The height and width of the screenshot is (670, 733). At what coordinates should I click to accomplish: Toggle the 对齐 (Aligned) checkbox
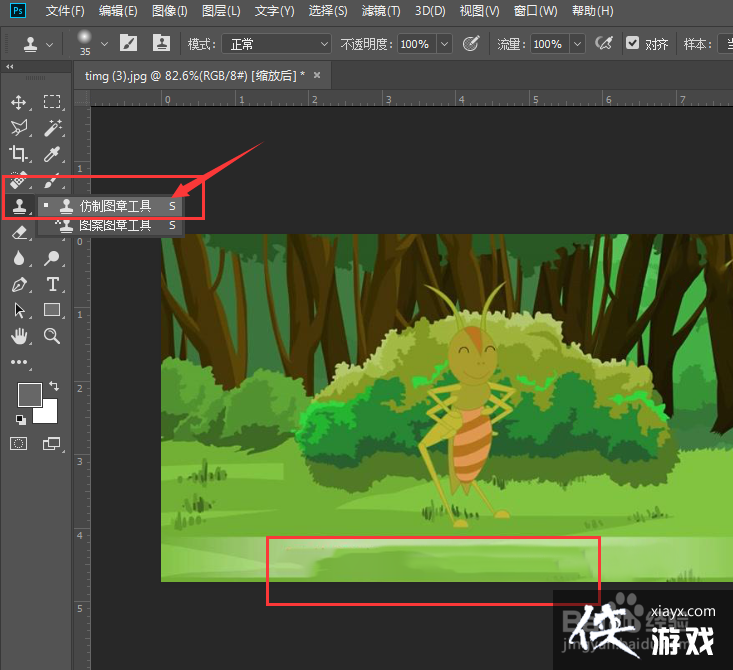coord(632,44)
